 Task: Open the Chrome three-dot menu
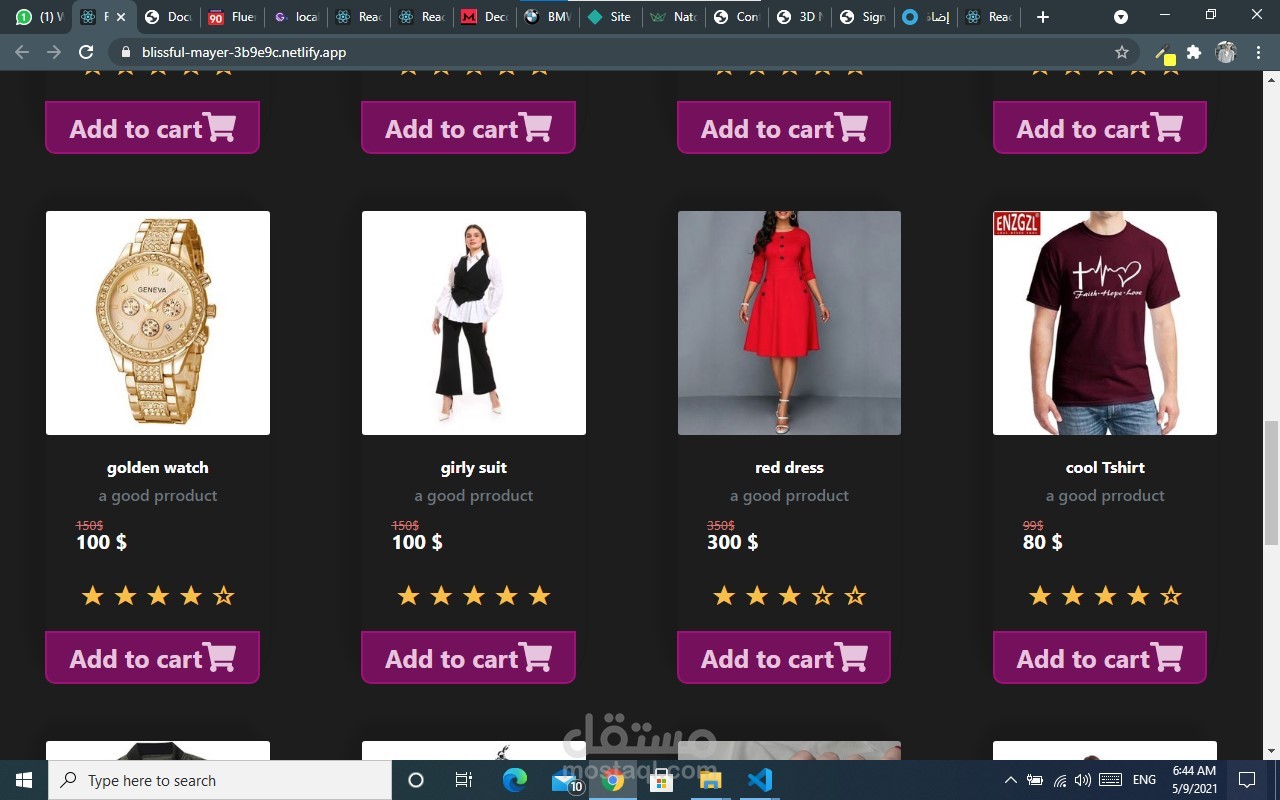point(1258,52)
